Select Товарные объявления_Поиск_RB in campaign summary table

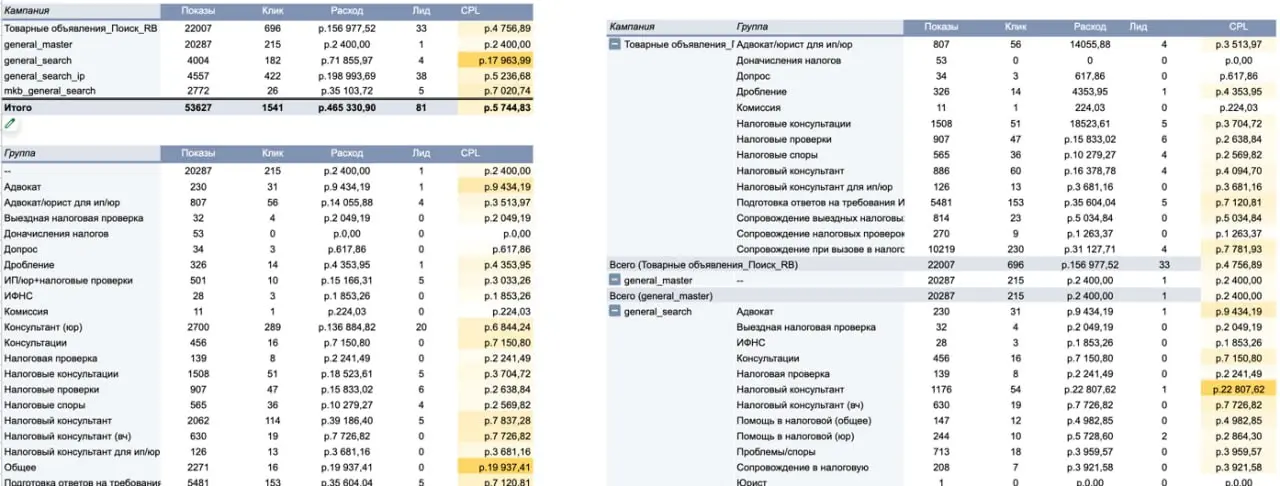[x=81, y=29]
